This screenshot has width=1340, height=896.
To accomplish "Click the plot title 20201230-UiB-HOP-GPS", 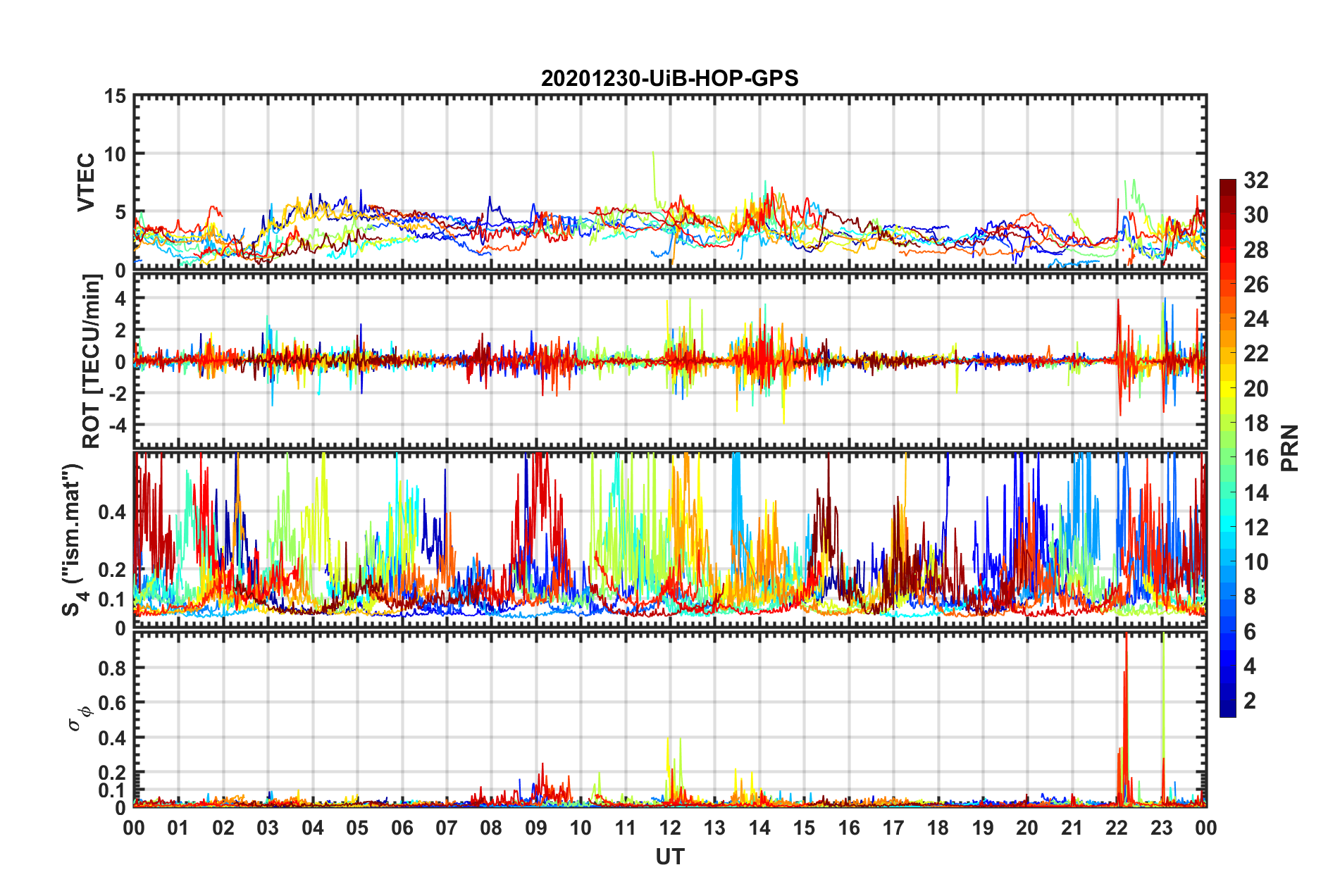I will coord(669,78).
